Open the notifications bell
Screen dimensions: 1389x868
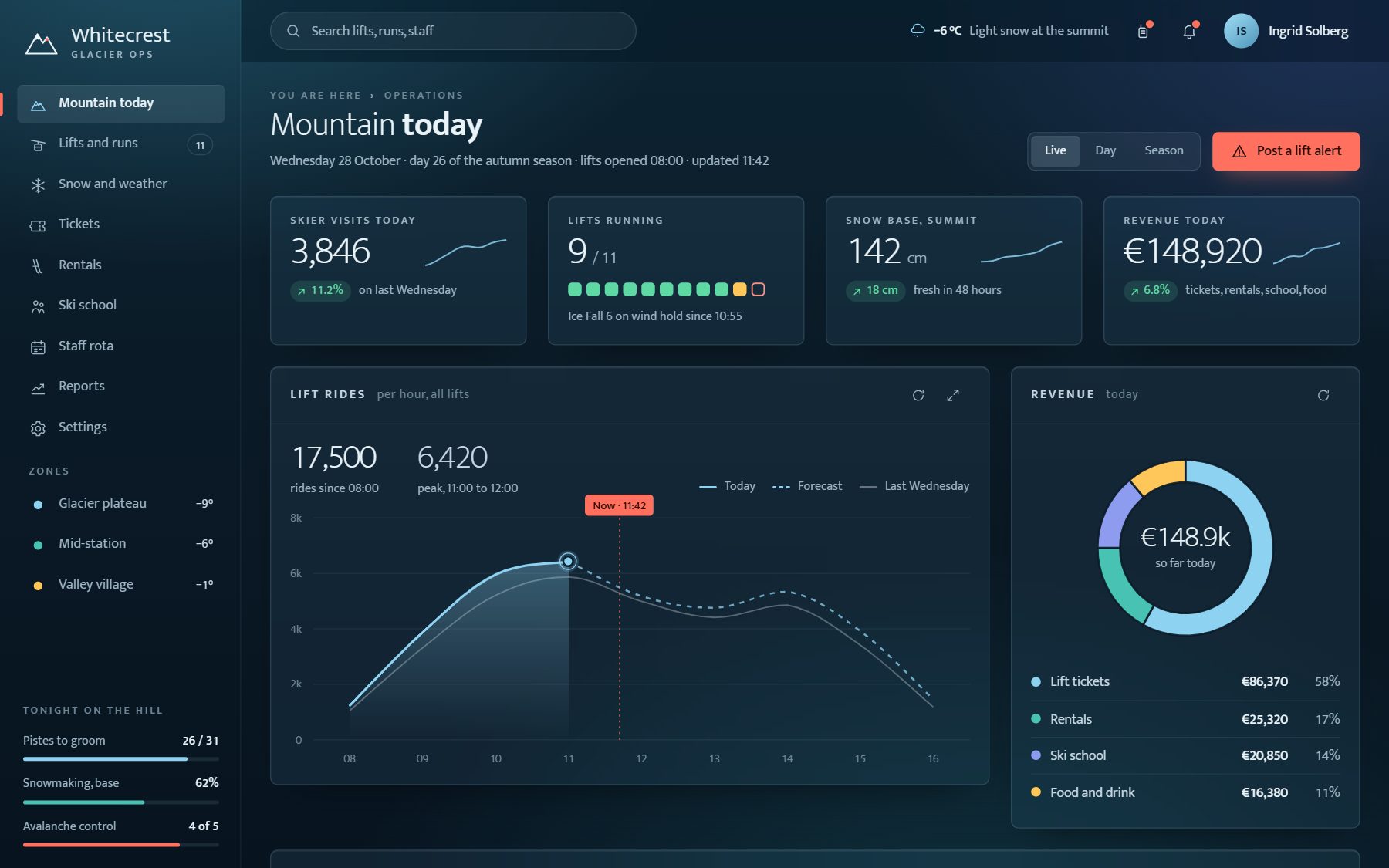tap(1189, 32)
